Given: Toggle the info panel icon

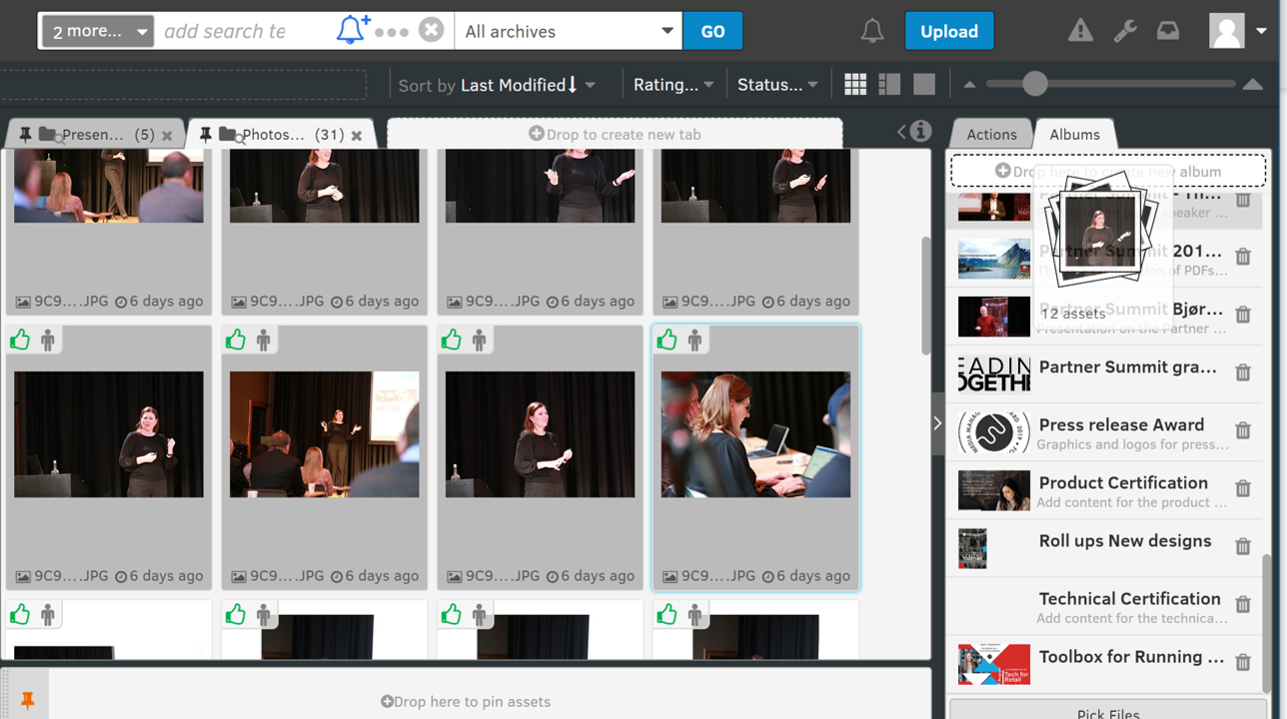Looking at the screenshot, I should click(920, 131).
